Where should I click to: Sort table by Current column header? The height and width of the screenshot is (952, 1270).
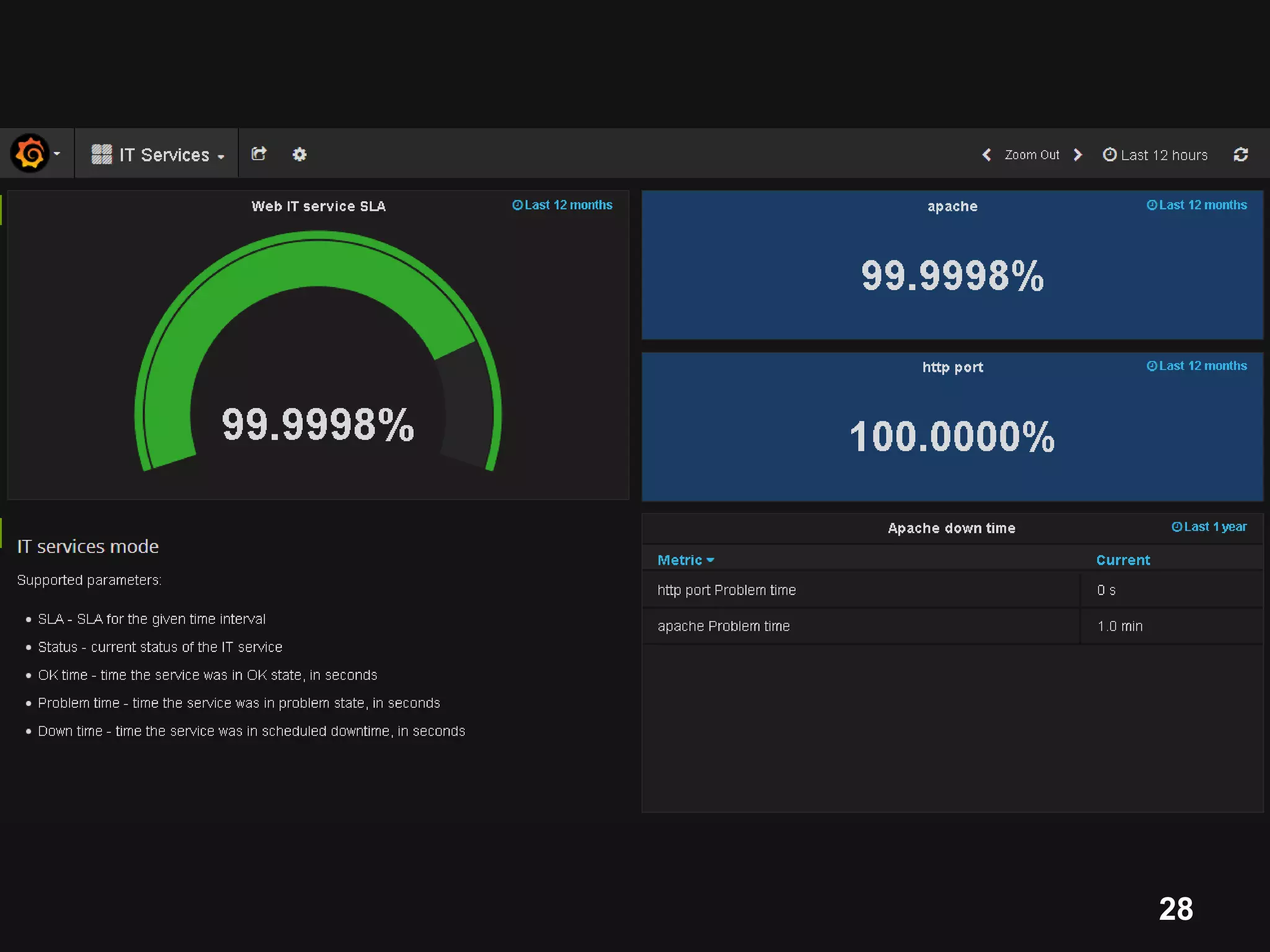[x=1122, y=560]
